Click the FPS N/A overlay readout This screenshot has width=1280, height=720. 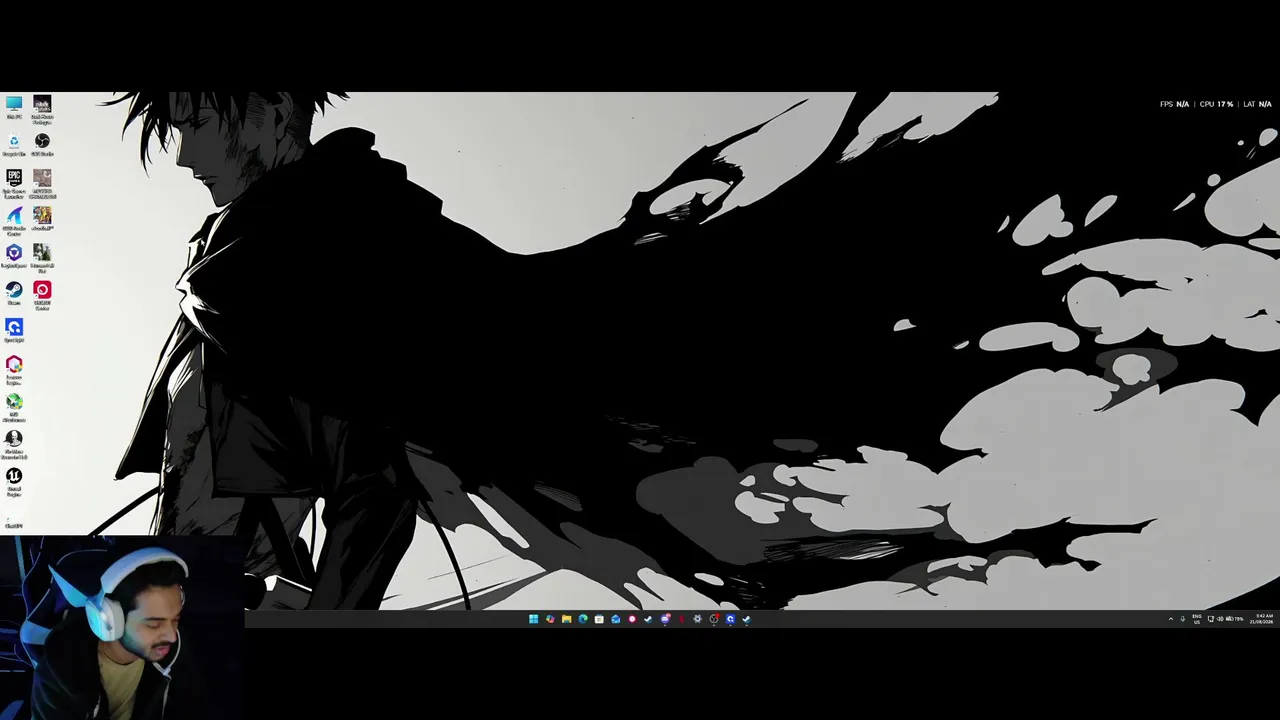(x=1174, y=104)
